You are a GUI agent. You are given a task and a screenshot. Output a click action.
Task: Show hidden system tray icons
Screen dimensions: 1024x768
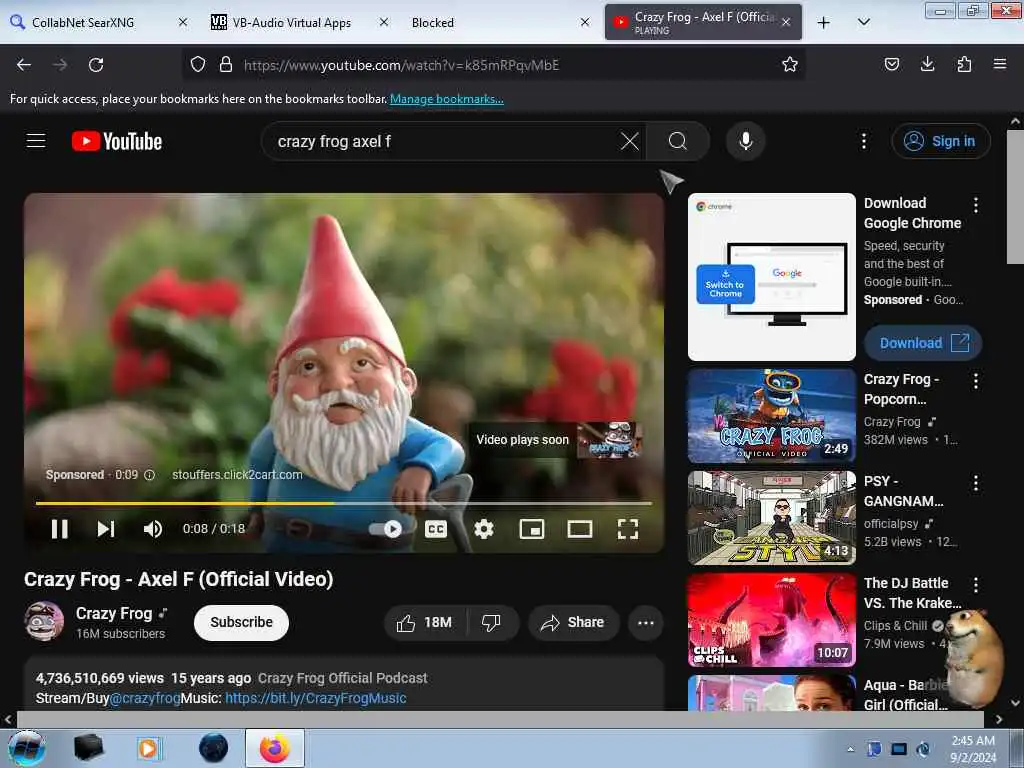(850, 749)
